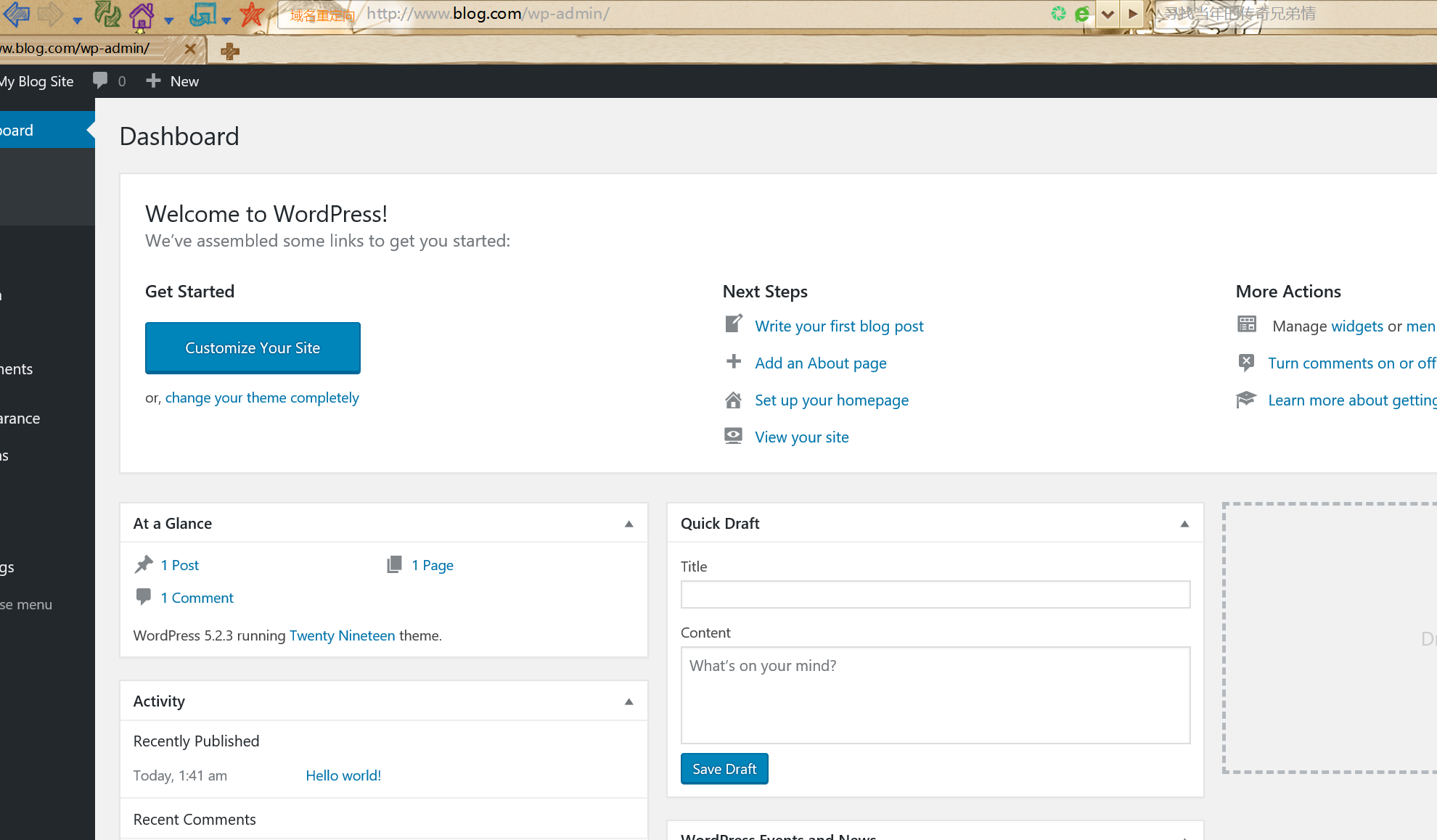1437x840 pixels.
Task: Click the plus New icon in admin bar
Action: 153,81
